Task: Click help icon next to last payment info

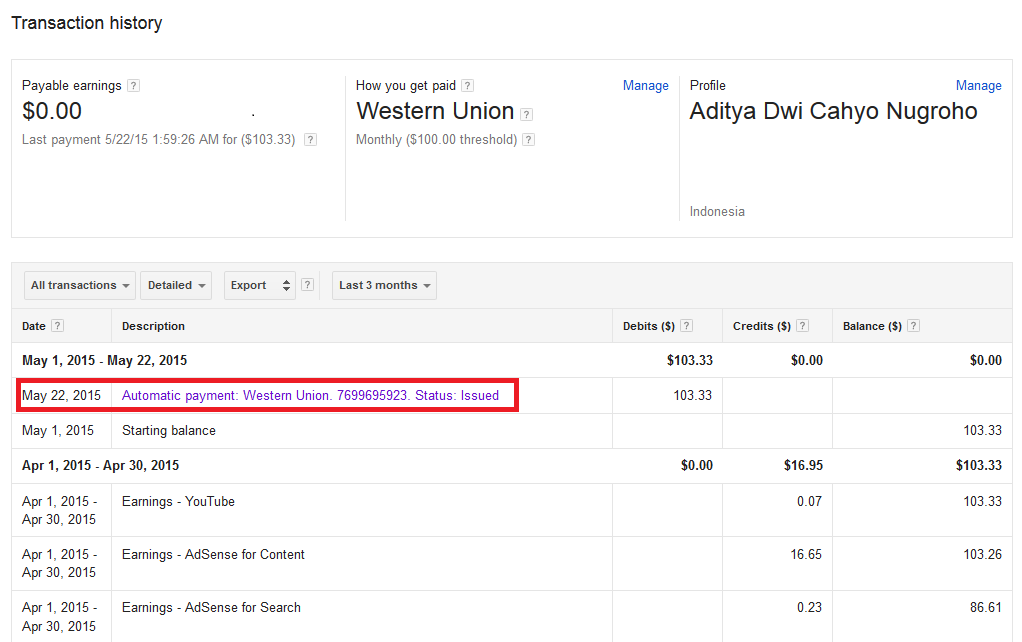Action: [x=310, y=140]
